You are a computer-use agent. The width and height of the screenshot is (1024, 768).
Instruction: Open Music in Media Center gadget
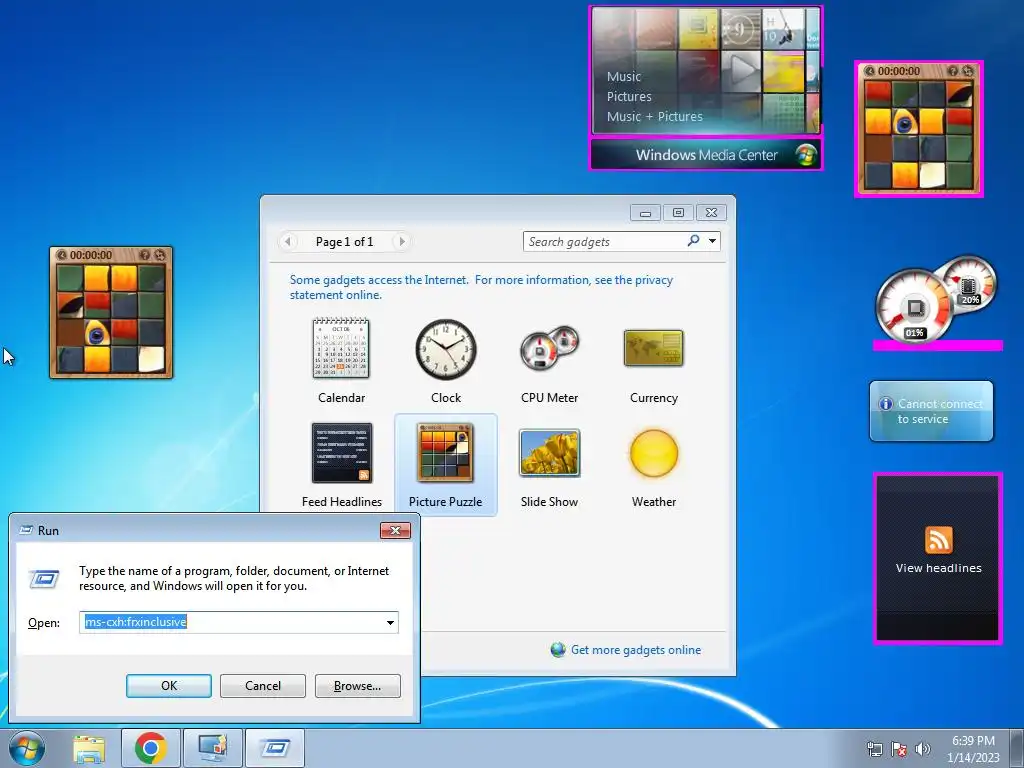(x=624, y=76)
